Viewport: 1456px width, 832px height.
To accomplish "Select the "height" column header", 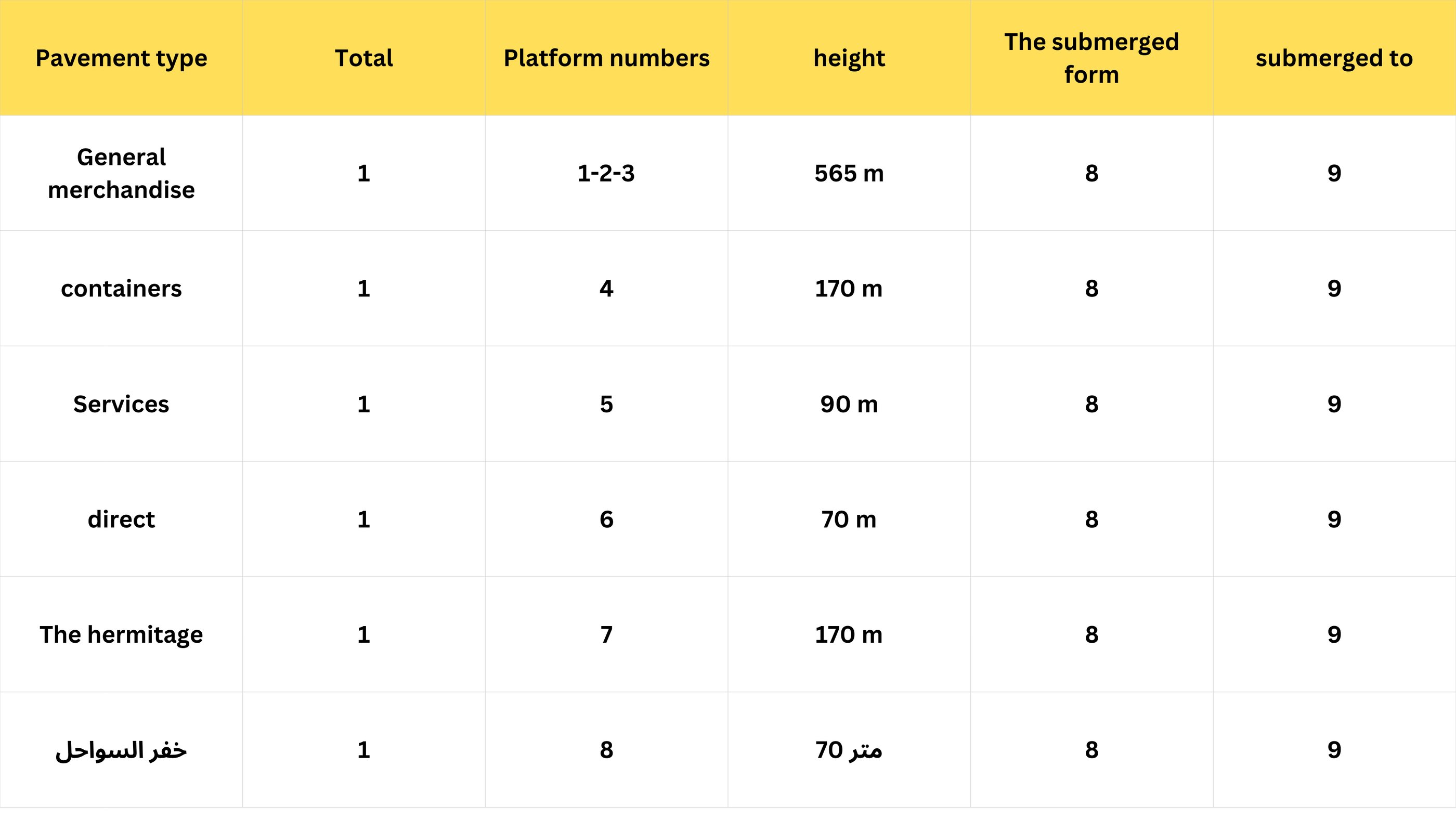I will point(849,58).
